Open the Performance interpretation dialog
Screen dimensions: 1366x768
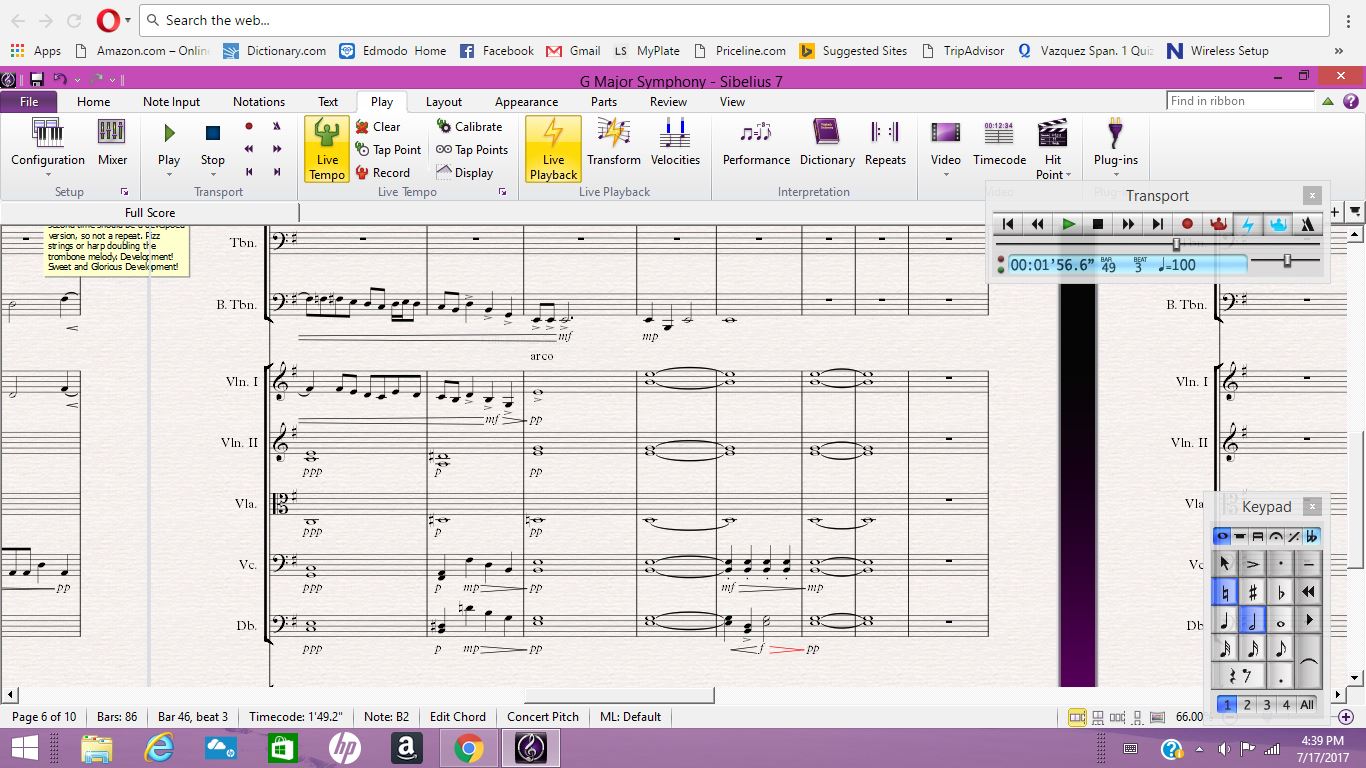pyautogui.click(x=756, y=143)
